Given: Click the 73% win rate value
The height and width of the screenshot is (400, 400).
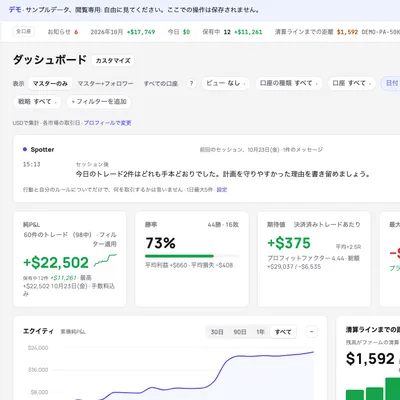Looking at the screenshot, I should point(160,243).
